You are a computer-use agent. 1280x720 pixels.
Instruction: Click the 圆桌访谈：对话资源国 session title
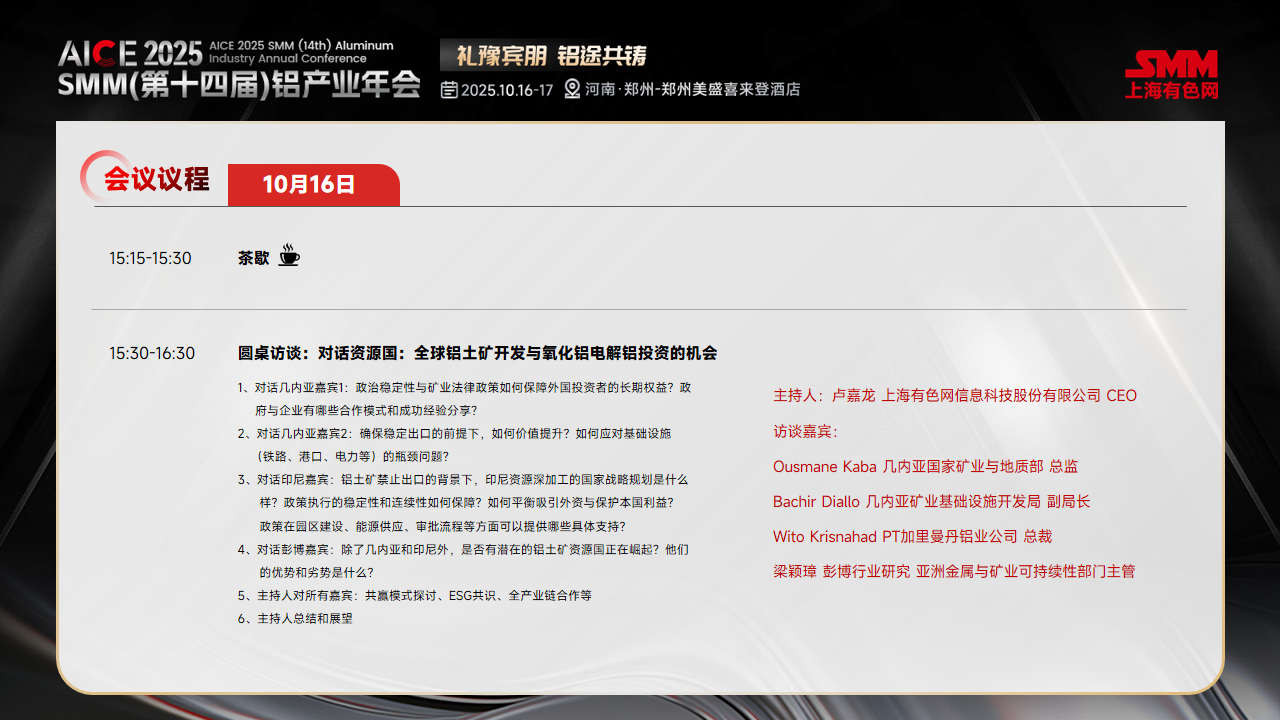pos(477,353)
